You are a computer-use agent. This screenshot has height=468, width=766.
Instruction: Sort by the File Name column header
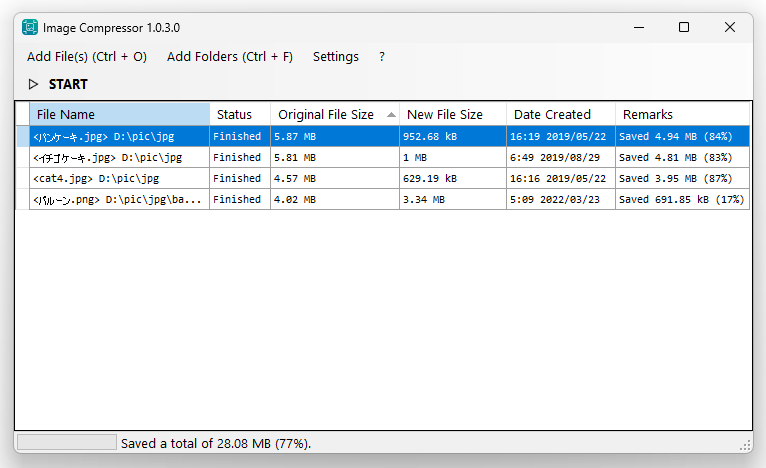click(120, 114)
